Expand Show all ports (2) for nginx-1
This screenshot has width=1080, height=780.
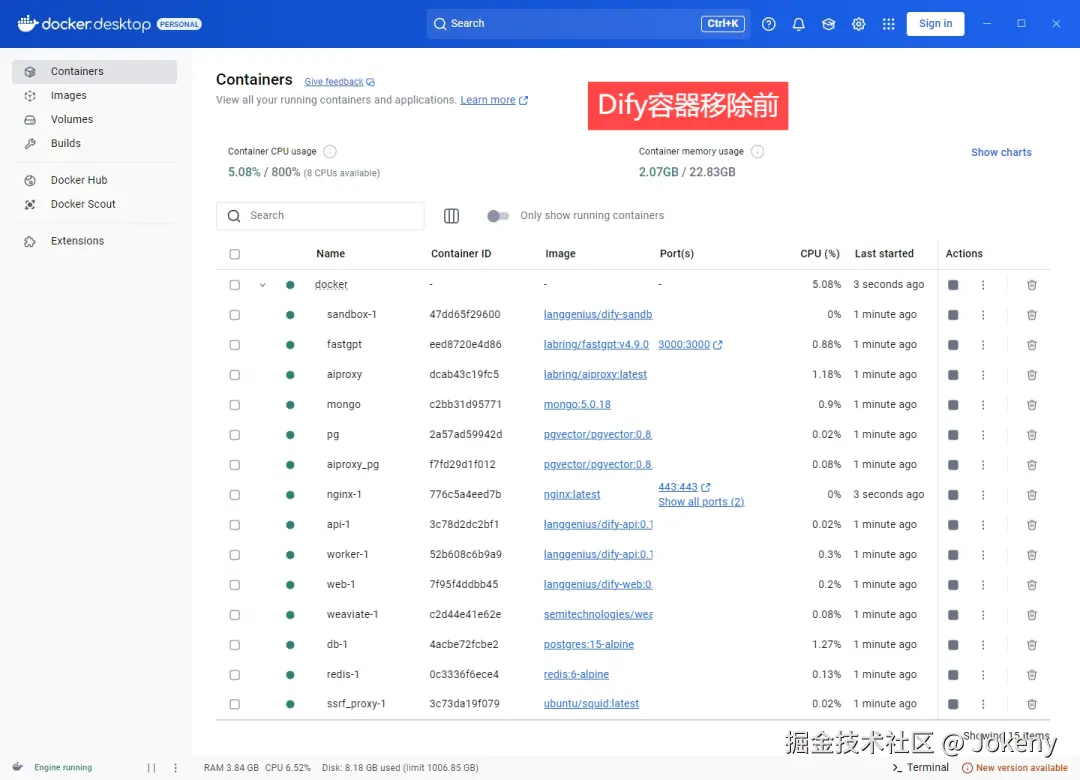[x=700, y=502]
